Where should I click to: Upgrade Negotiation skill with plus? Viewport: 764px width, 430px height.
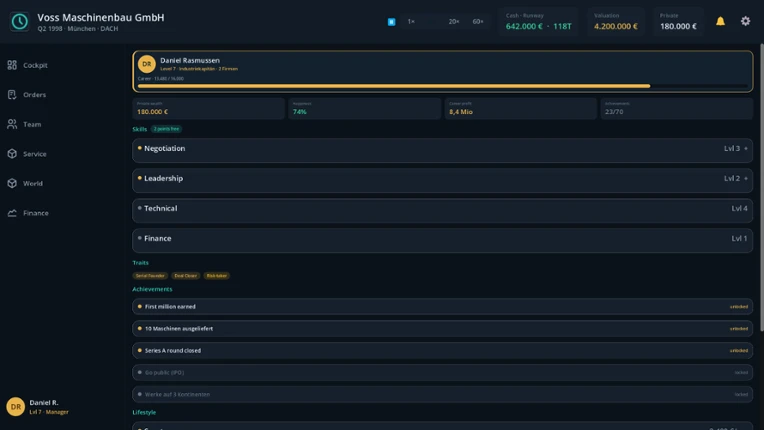pyautogui.click(x=745, y=149)
